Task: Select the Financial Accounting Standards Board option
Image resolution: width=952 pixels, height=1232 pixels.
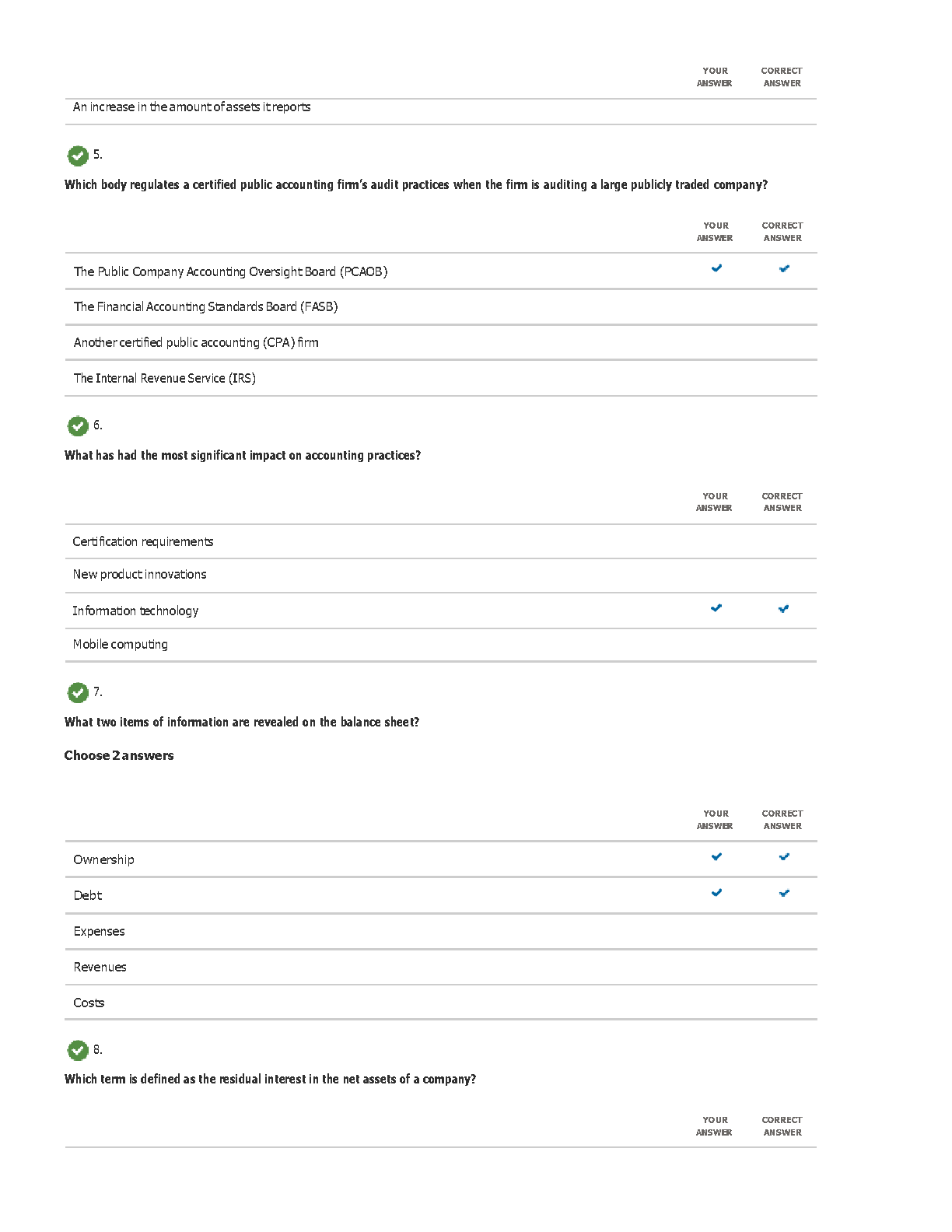Action: pos(205,306)
